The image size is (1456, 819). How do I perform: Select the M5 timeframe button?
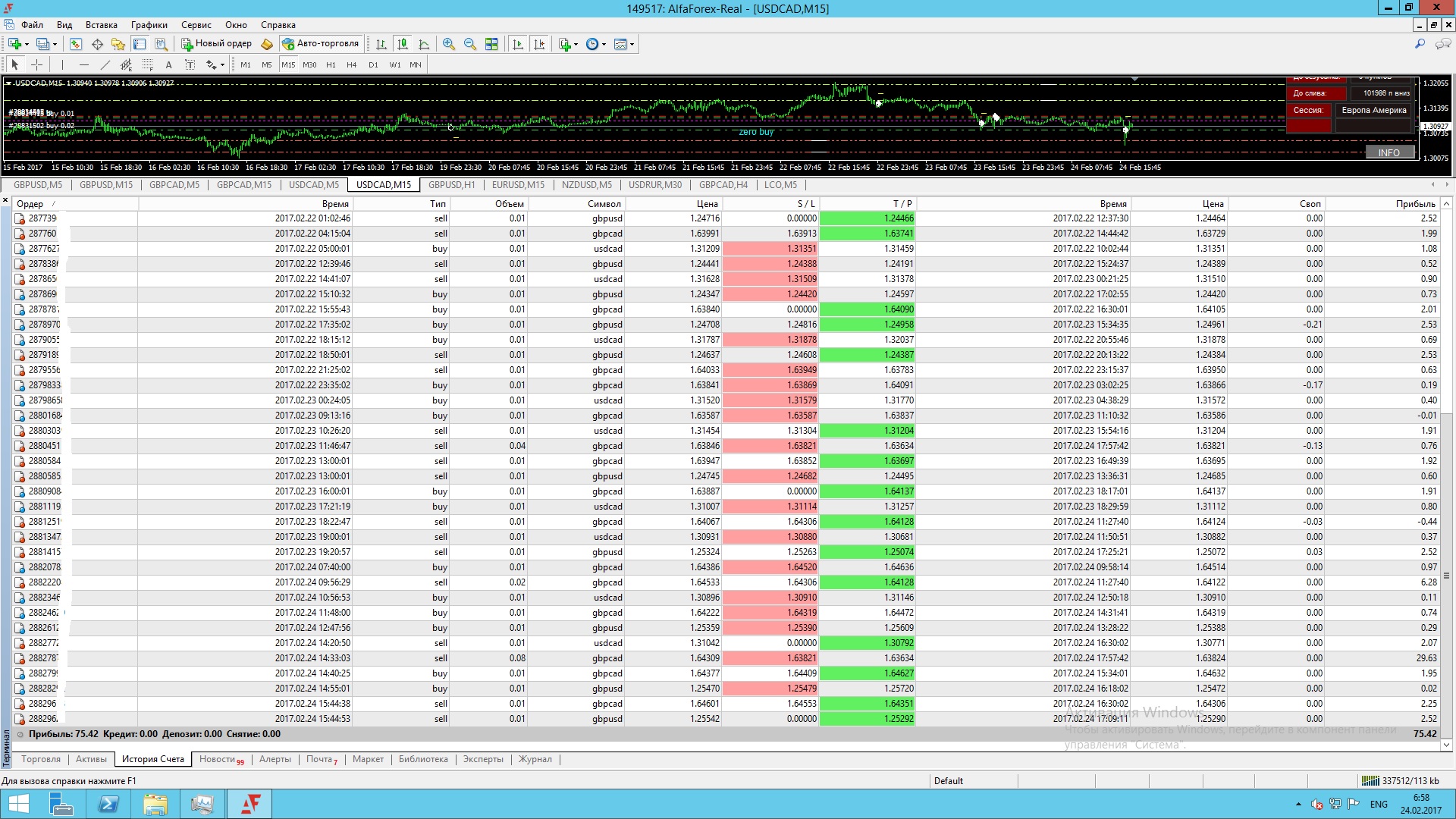pyautogui.click(x=267, y=64)
